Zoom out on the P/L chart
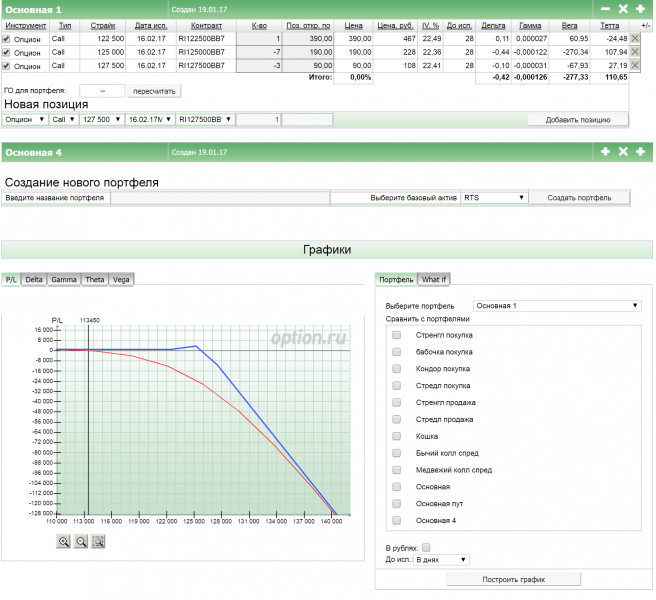This screenshot has height=600, width=656. (81, 541)
